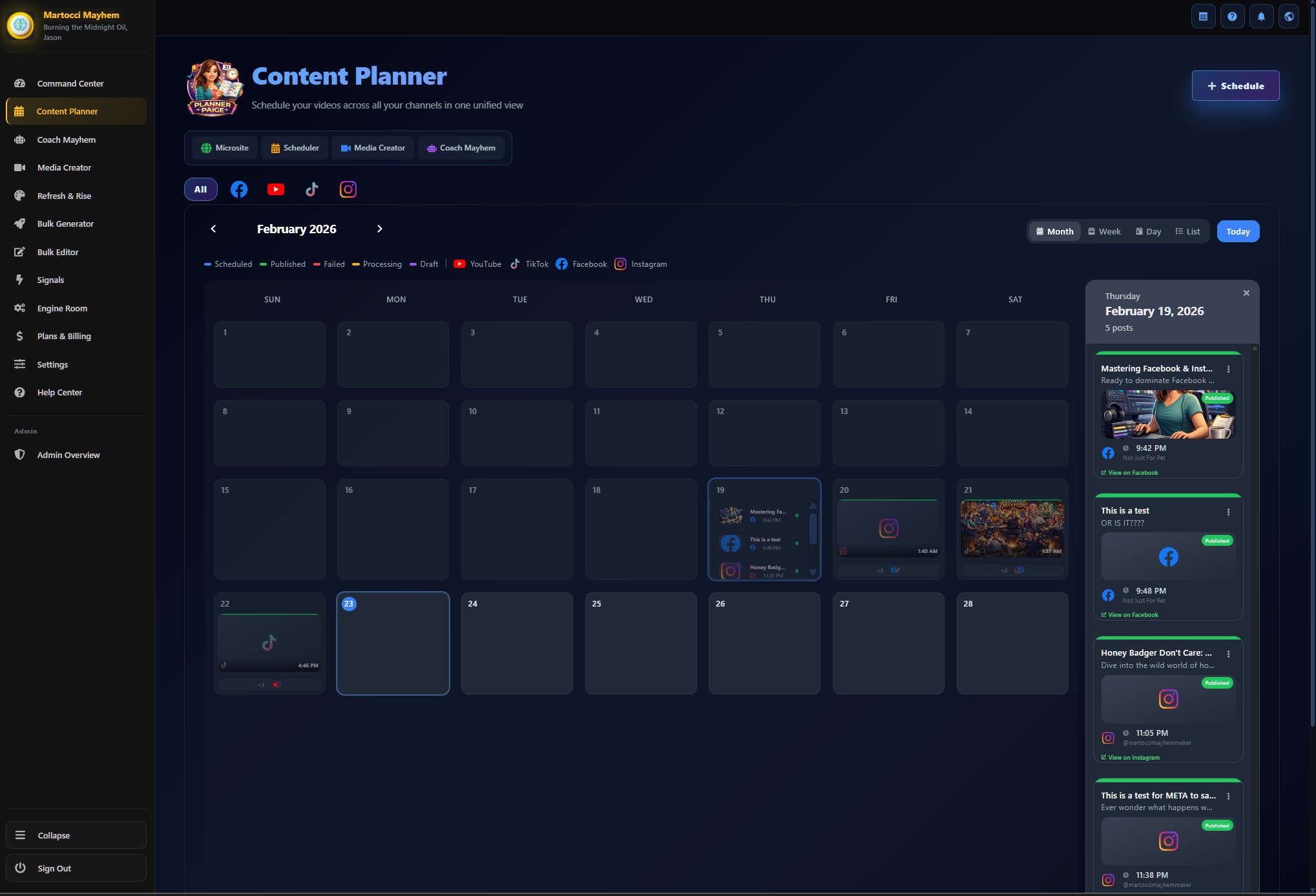This screenshot has height=896, width=1316.
Task: Close the February 19 details panel
Action: point(1246,293)
